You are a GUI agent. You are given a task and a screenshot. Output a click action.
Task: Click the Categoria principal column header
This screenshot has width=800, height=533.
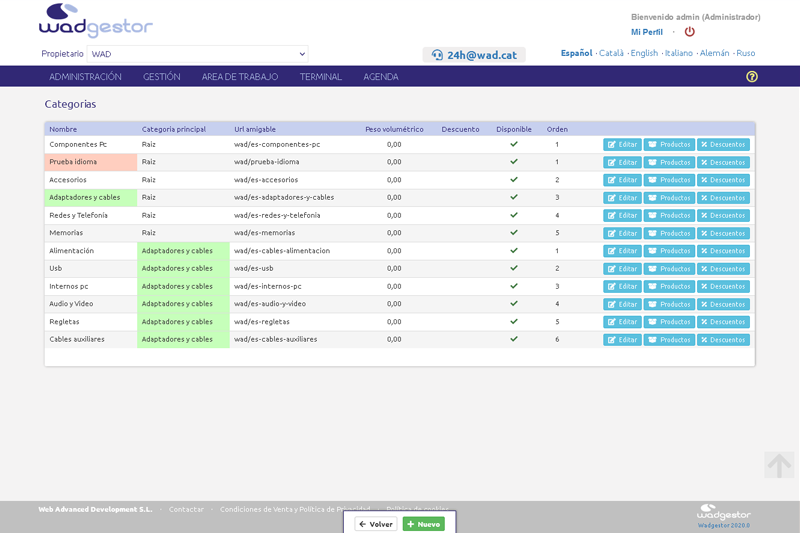[174, 130]
